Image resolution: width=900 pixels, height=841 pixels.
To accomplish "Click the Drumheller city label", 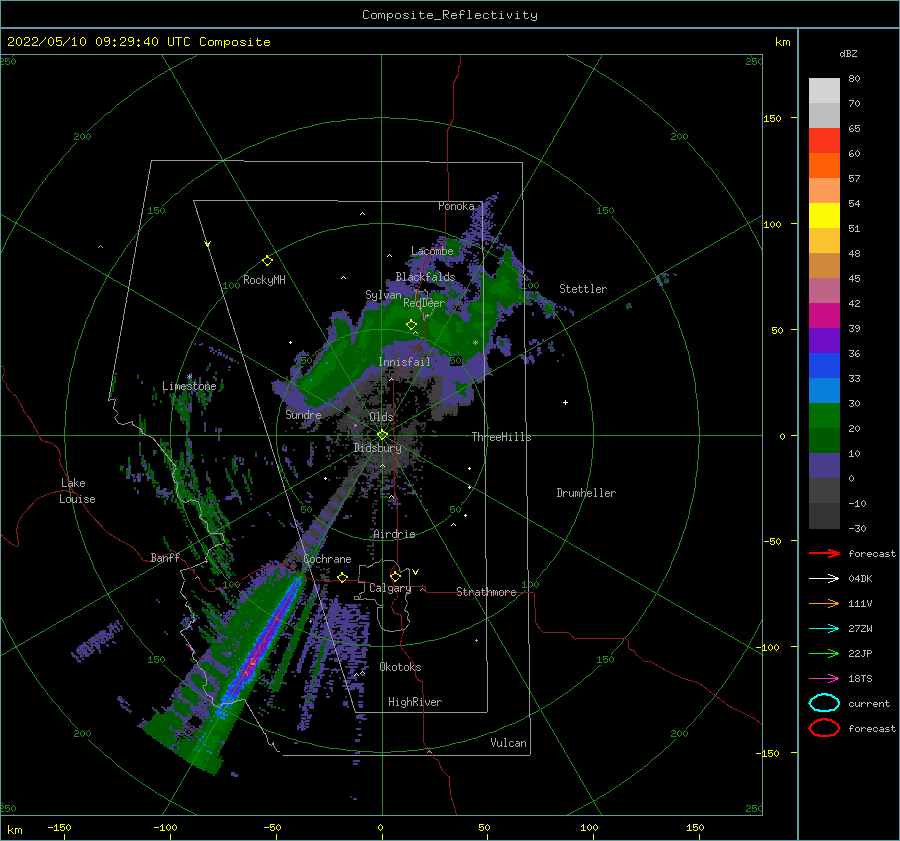I will click(x=586, y=493).
